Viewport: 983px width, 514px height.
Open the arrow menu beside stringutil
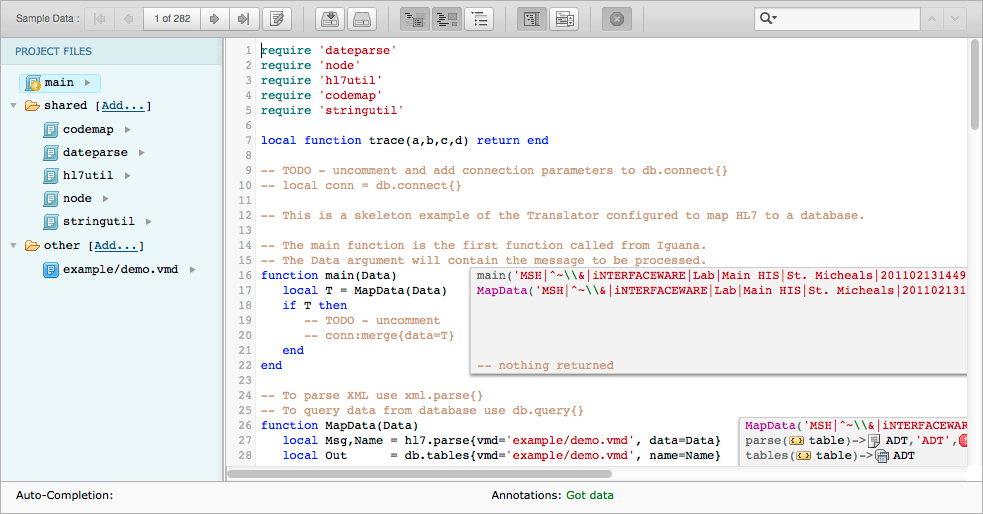(x=149, y=222)
